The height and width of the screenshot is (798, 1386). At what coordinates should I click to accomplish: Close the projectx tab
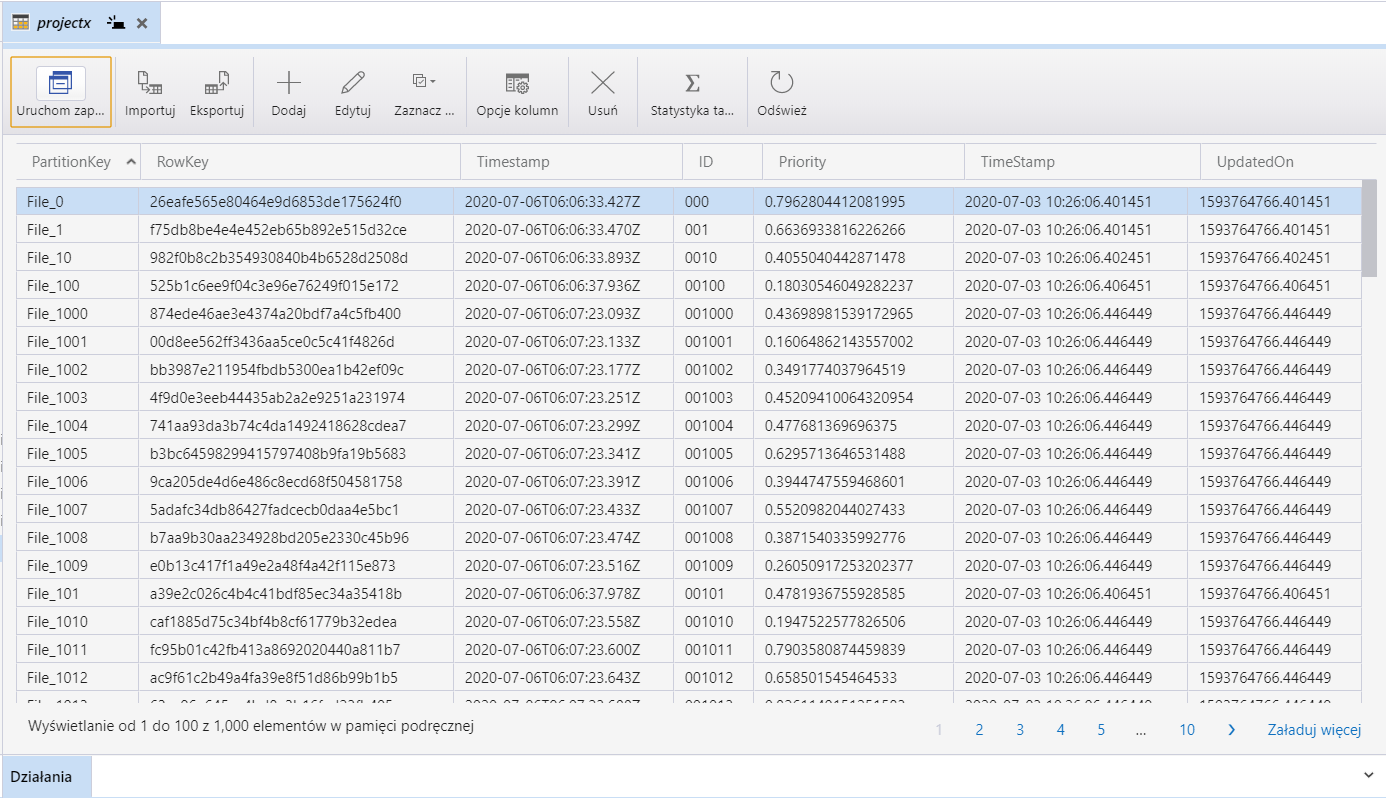click(142, 23)
